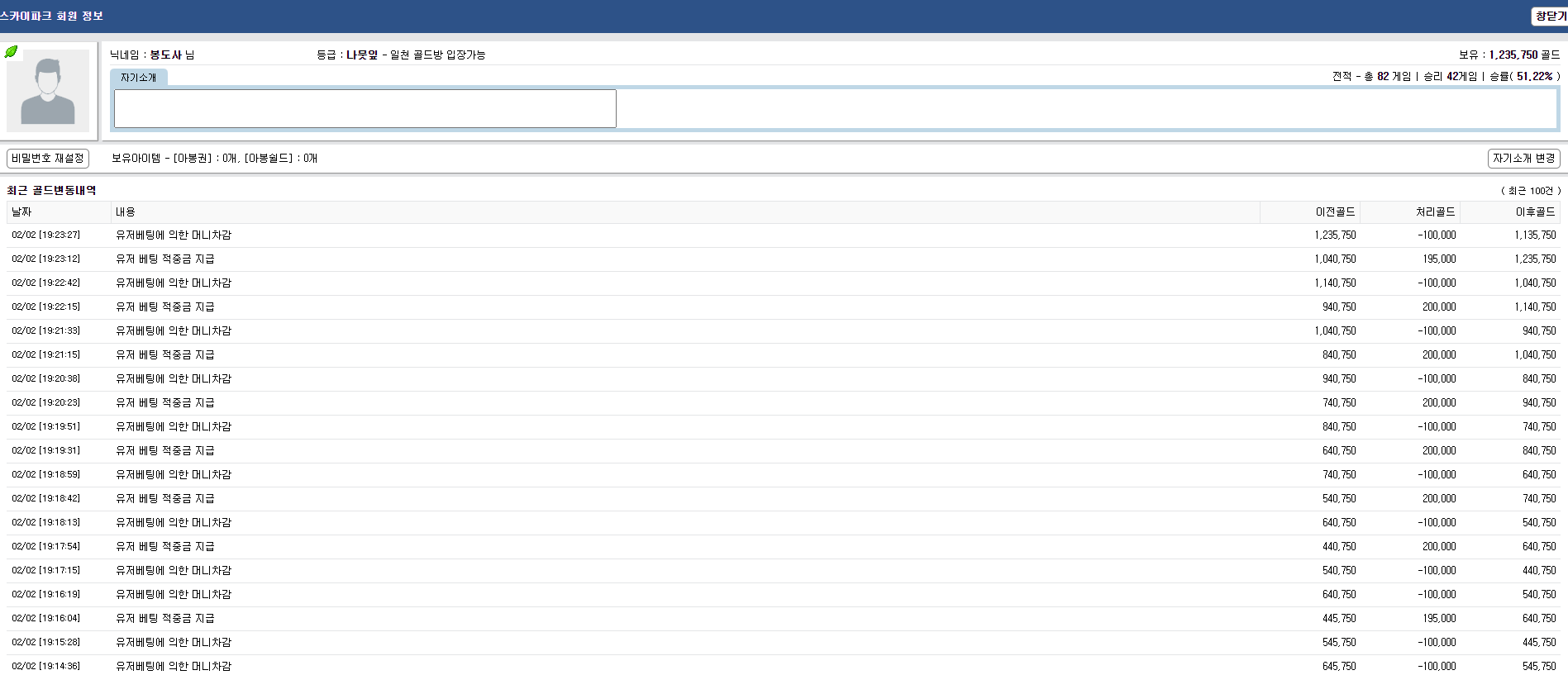The height and width of the screenshot is (675, 1568).
Task: Click the 자기소개 변경 button
Action: click(x=1523, y=158)
